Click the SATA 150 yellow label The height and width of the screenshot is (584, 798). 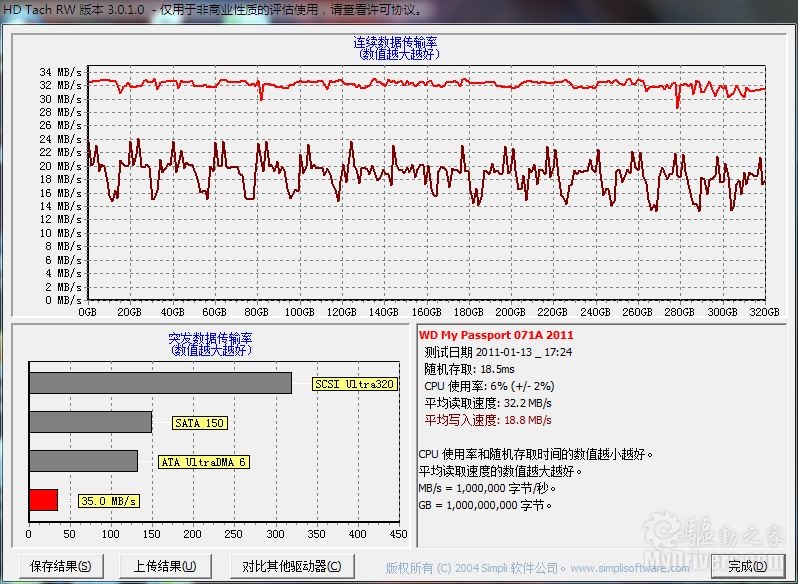tap(200, 423)
